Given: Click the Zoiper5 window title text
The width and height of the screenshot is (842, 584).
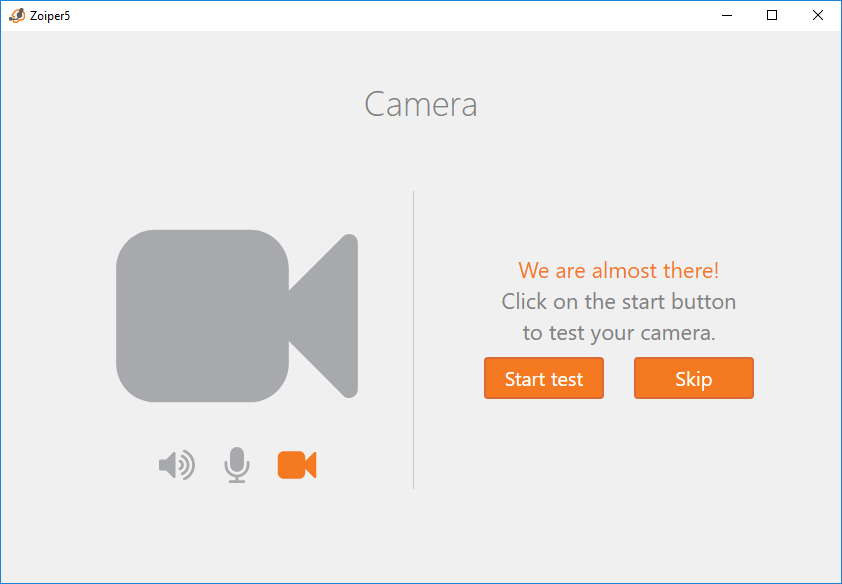Looking at the screenshot, I should 50,16.
